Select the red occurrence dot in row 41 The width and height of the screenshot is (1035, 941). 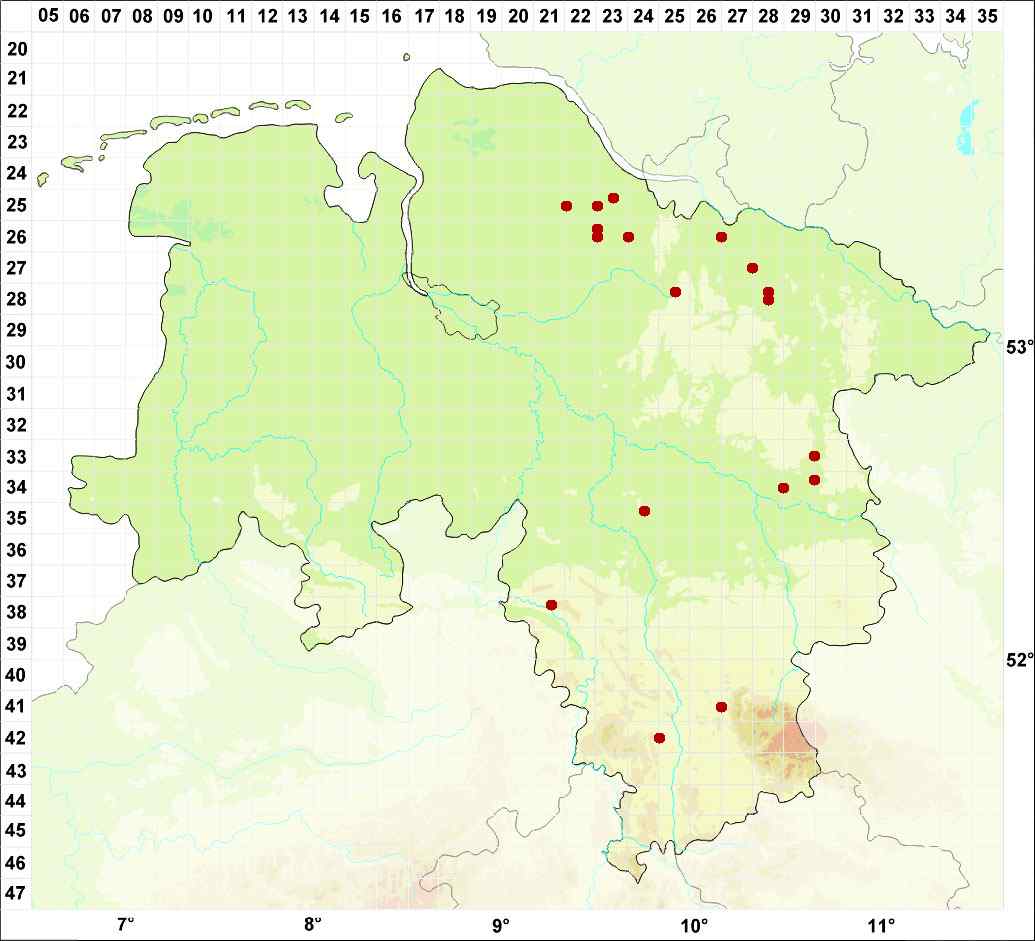pos(721,707)
